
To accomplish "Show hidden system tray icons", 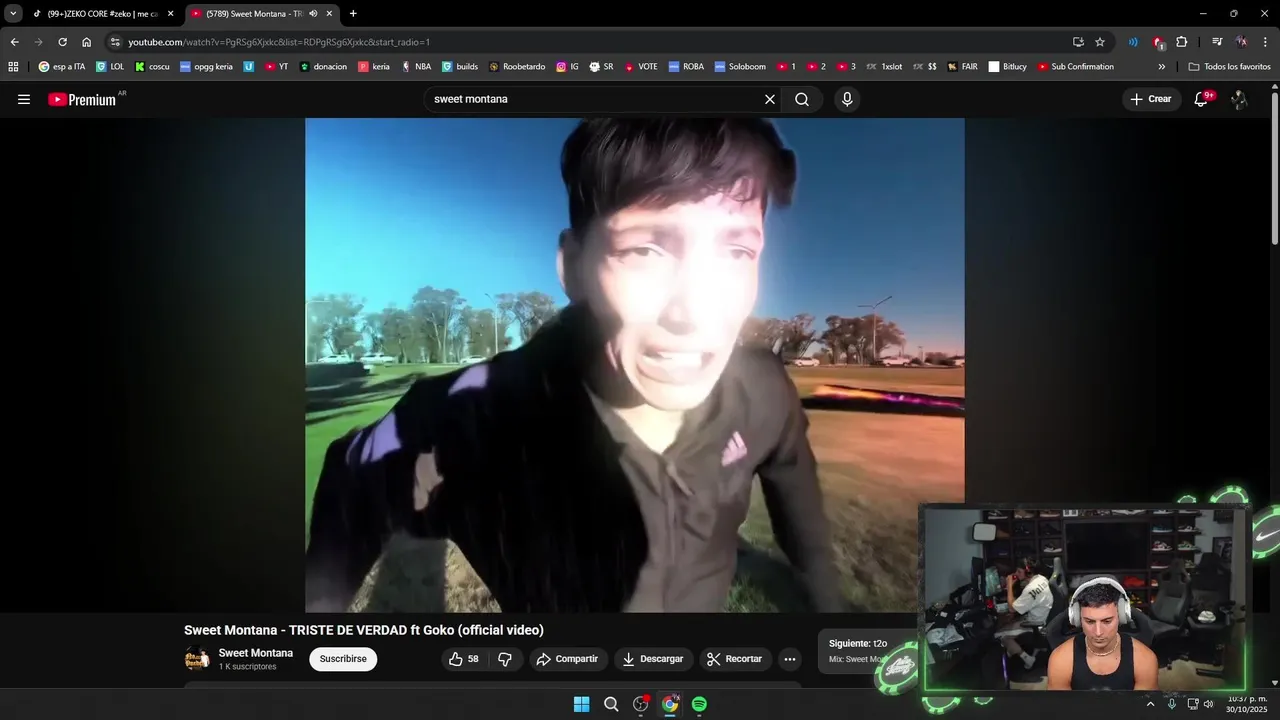I will coord(1150,704).
